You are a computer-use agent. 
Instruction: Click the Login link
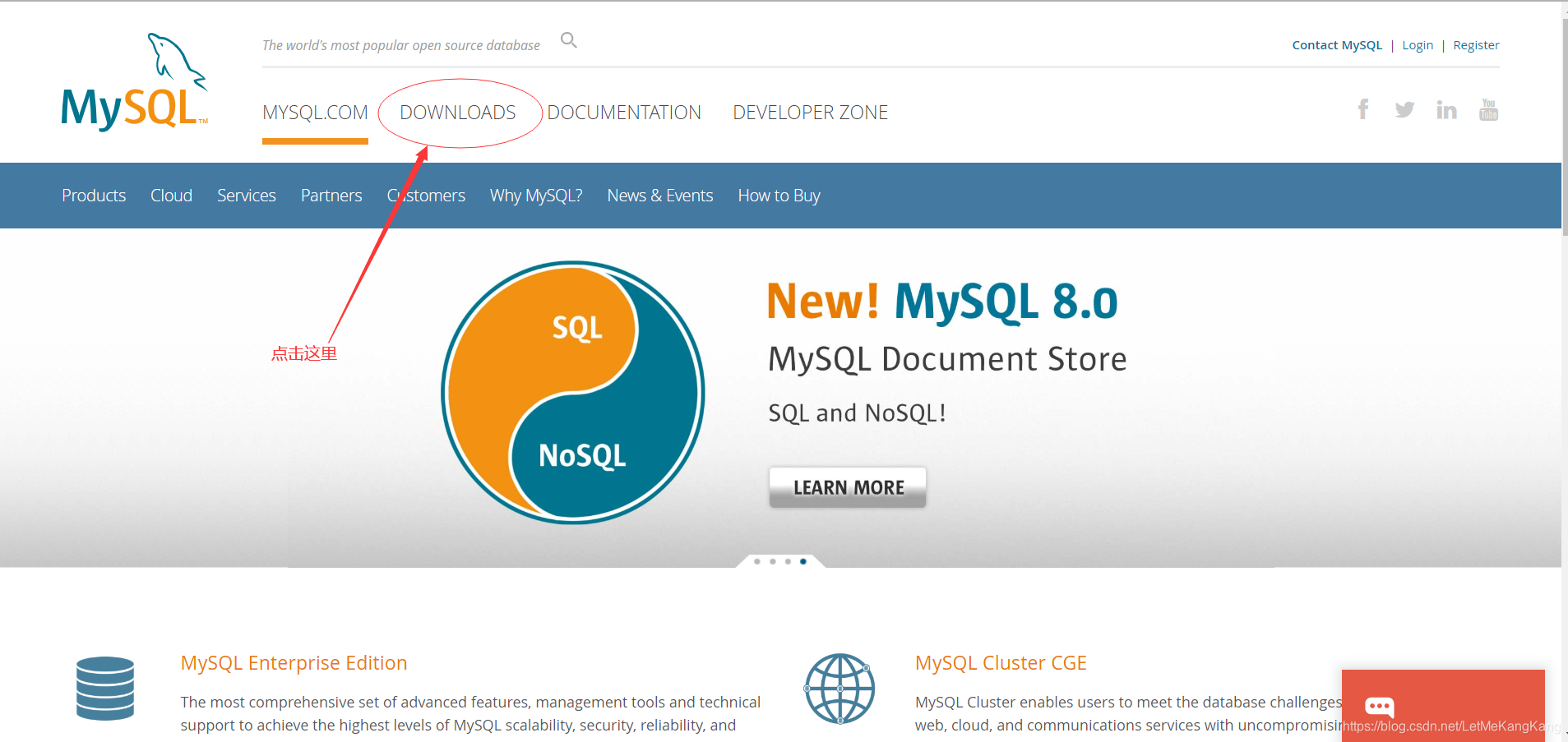point(1418,45)
